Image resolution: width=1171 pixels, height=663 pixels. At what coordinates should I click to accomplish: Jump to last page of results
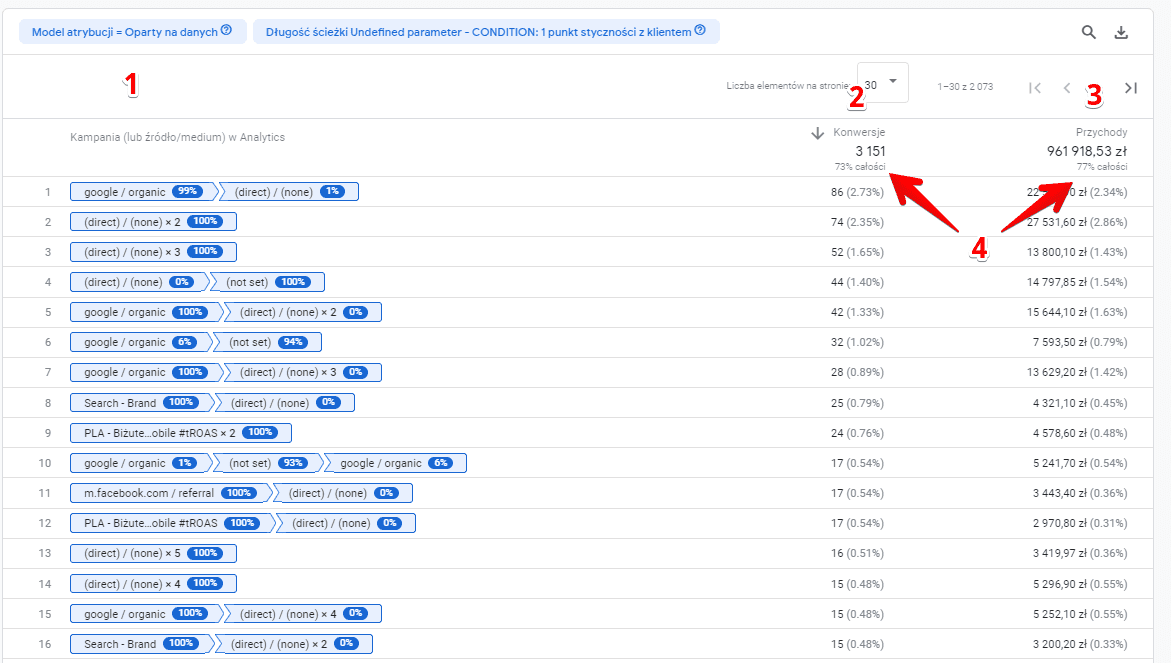tap(1131, 88)
